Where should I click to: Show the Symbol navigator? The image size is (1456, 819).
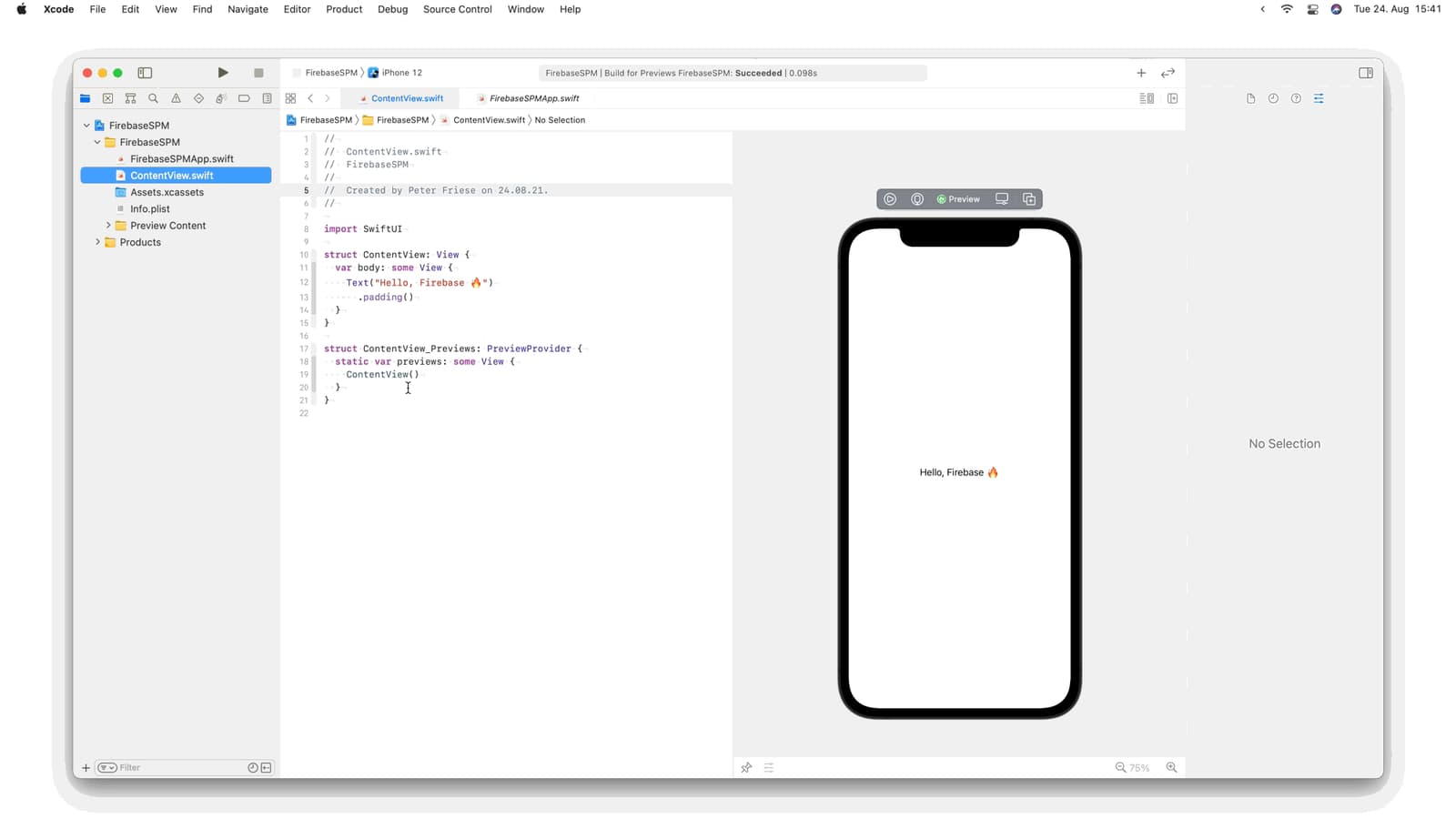point(130,98)
